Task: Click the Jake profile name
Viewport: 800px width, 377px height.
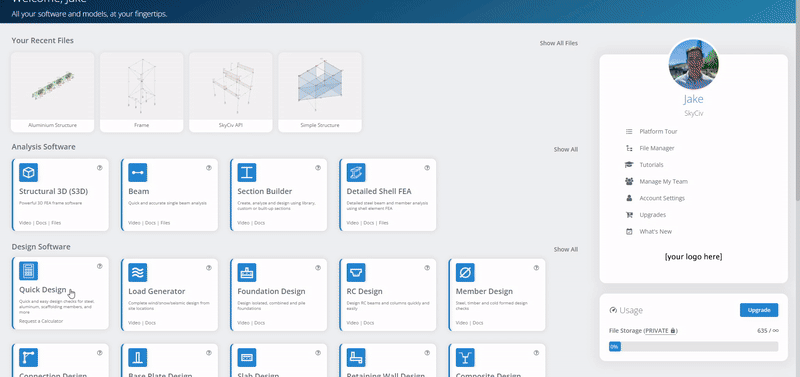Action: click(x=693, y=99)
